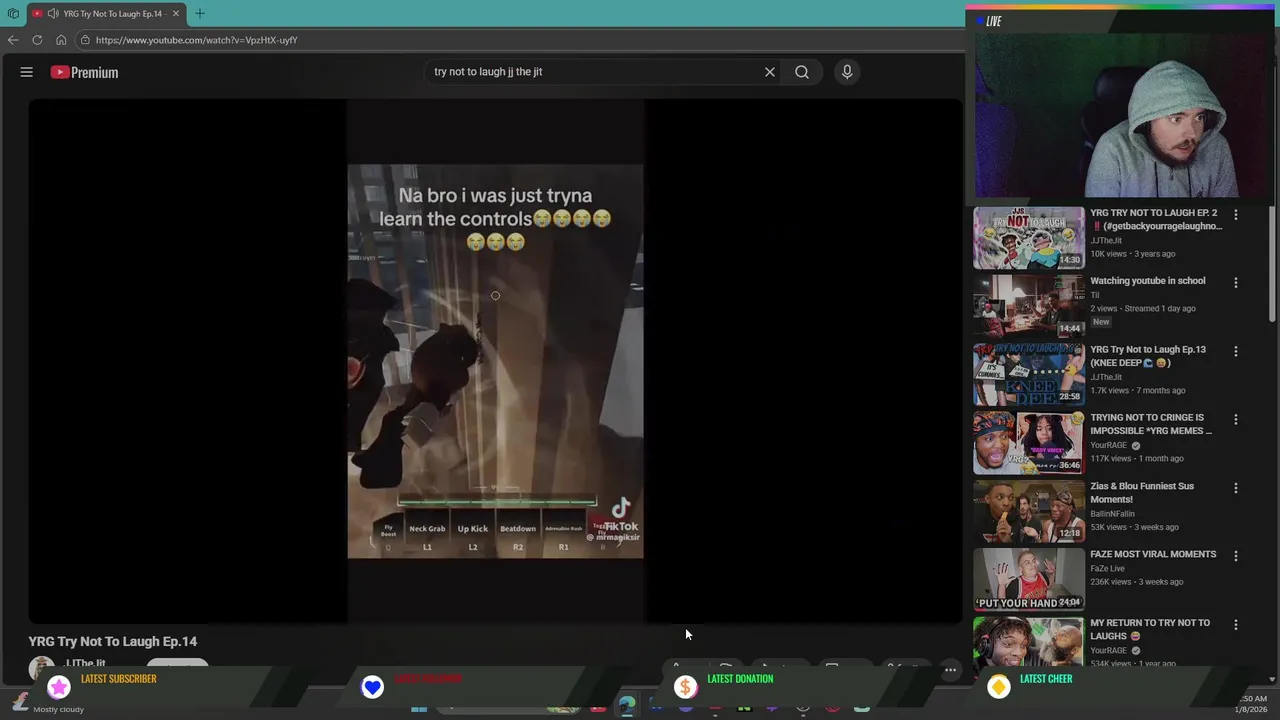Open options menu for 'TRYING NOT TO CRINGE' video

(1236, 420)
